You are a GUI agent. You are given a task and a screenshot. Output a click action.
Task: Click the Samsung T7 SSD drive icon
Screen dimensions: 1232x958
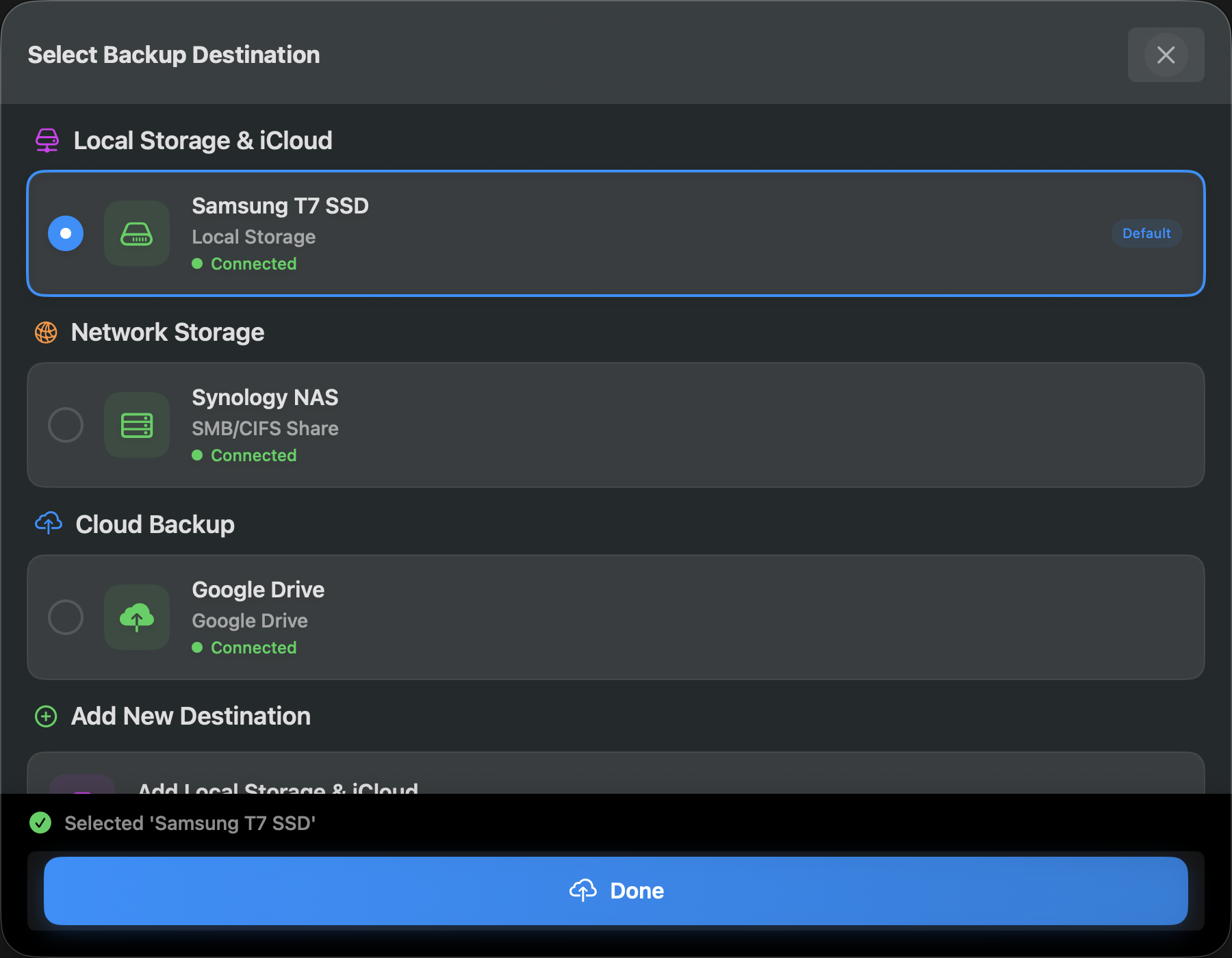[x=137, y=233]
